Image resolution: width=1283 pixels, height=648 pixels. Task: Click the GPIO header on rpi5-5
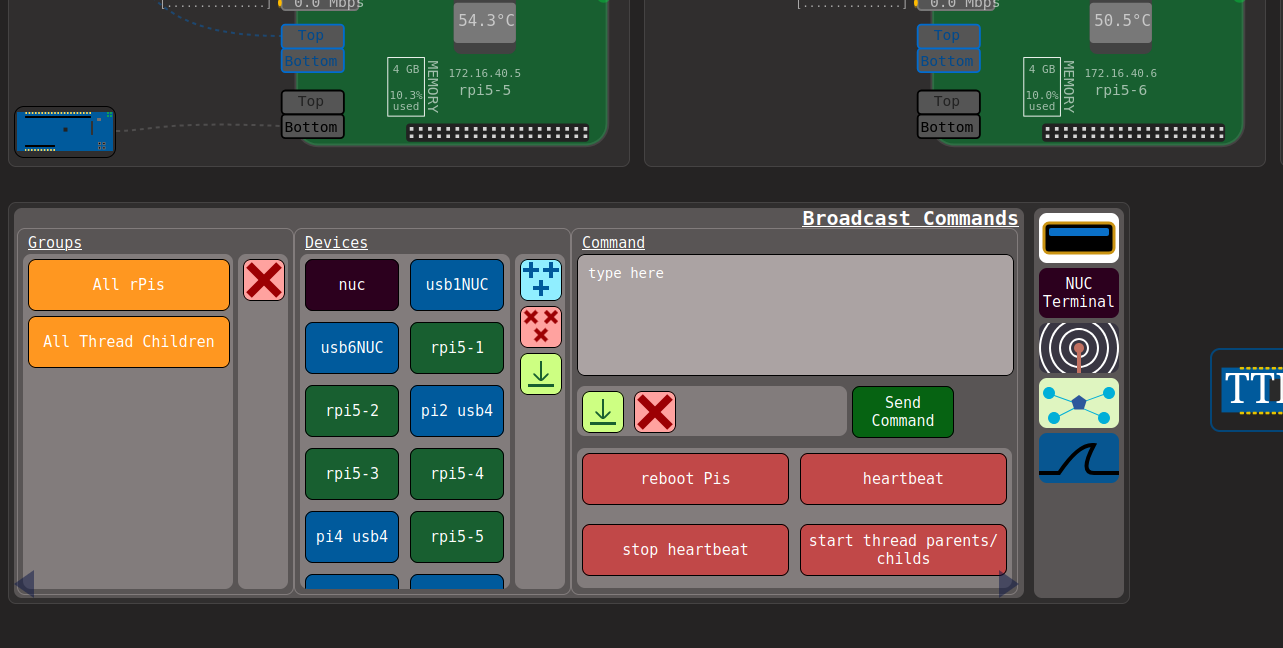tap(498, 132)
